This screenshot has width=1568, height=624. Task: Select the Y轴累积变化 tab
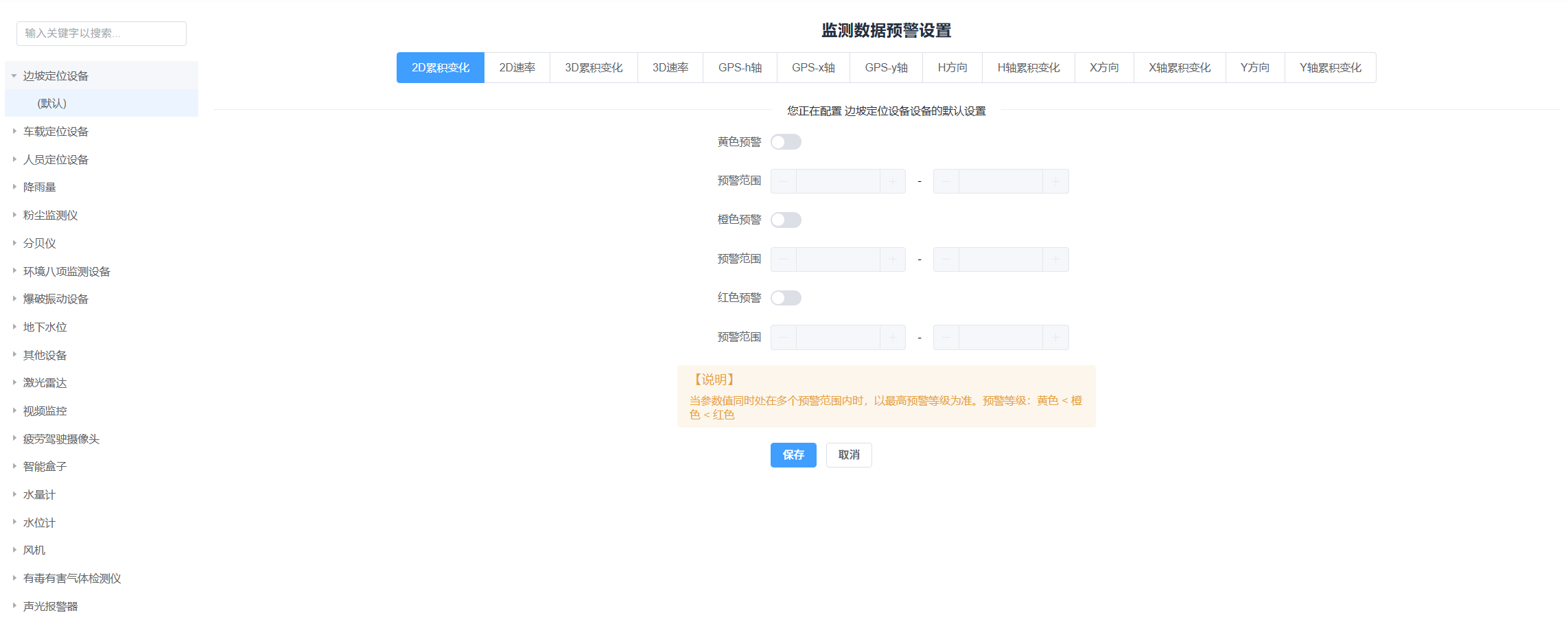(x=1330, y=68)
